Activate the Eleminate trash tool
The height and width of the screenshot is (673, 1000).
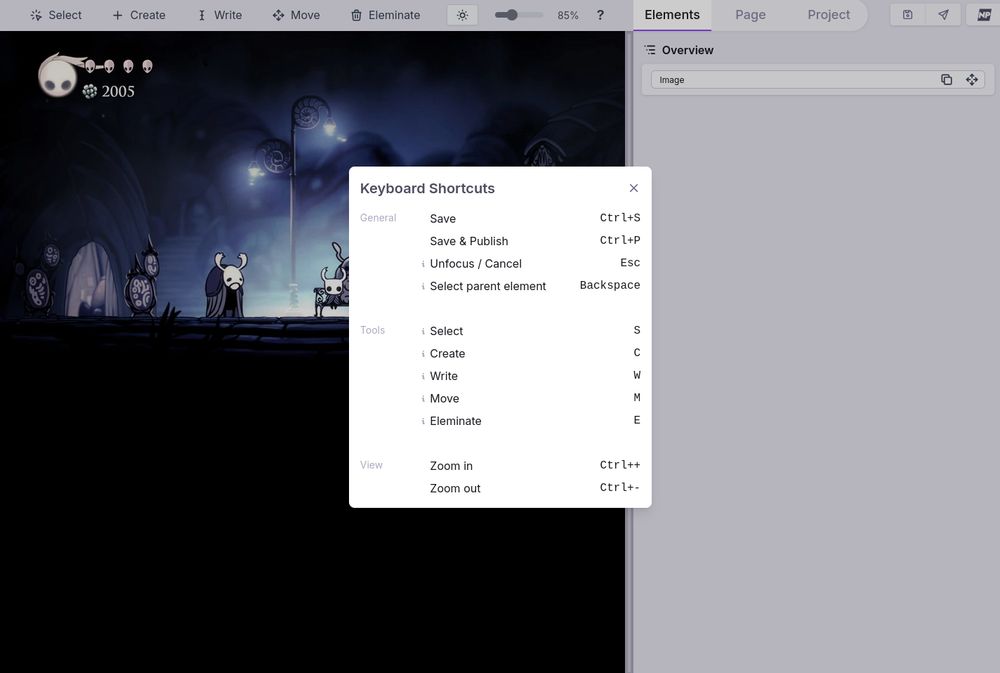point(386,15)
